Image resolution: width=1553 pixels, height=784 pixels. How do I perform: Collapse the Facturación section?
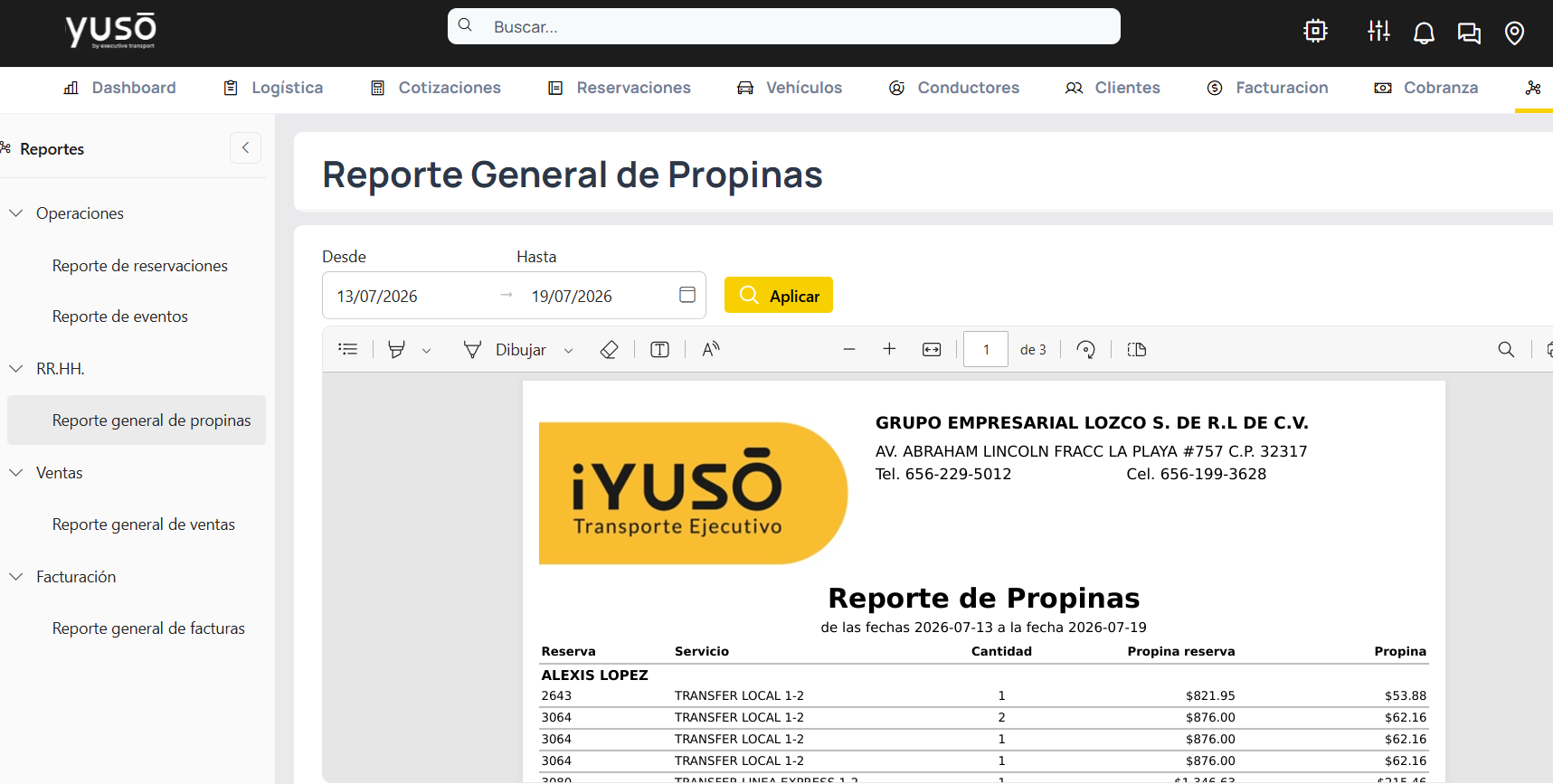click(x=16, y=577)
